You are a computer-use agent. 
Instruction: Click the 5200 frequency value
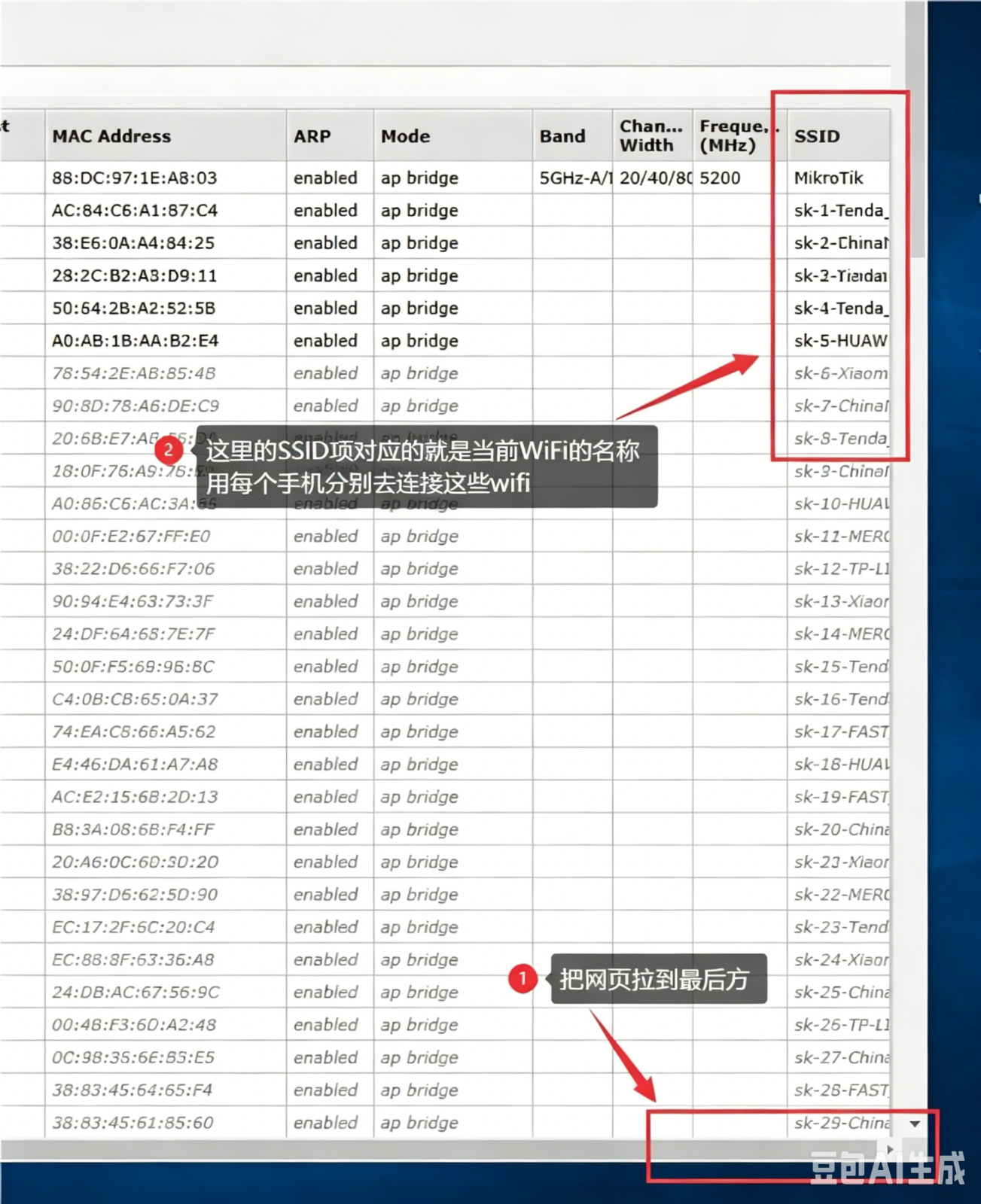pos(721,178)
